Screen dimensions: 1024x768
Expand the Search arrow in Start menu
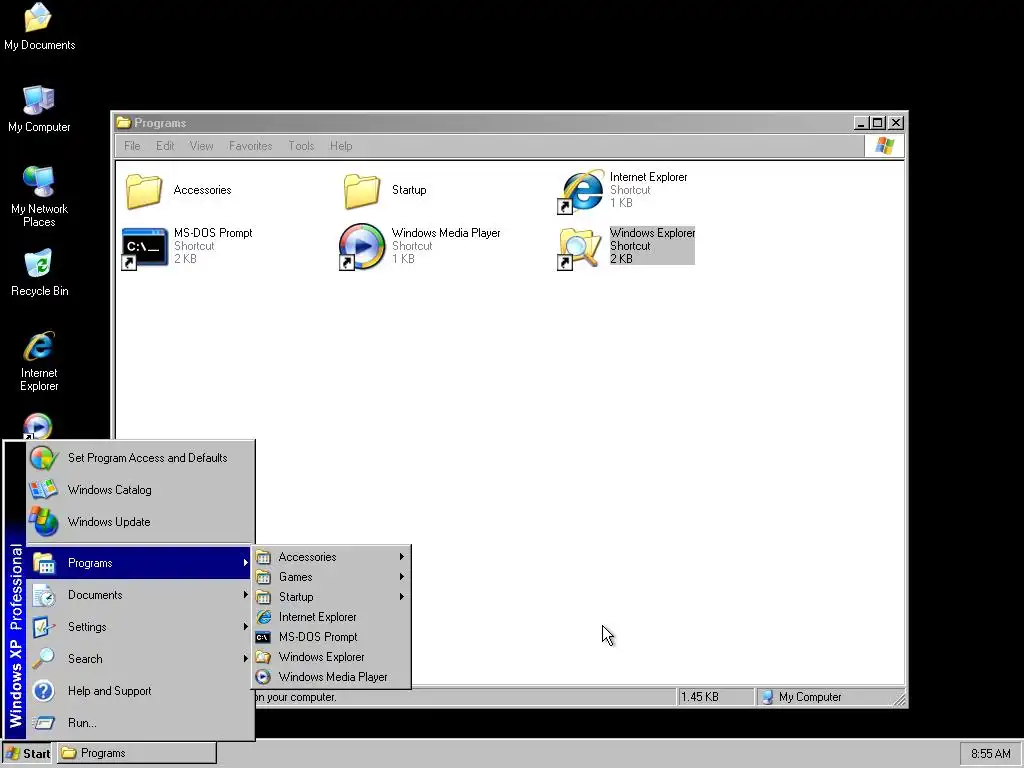point(246,659)
